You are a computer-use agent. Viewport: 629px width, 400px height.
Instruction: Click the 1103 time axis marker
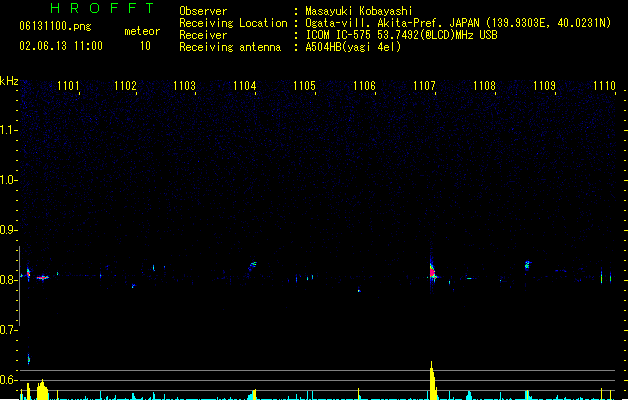point(185,86)
